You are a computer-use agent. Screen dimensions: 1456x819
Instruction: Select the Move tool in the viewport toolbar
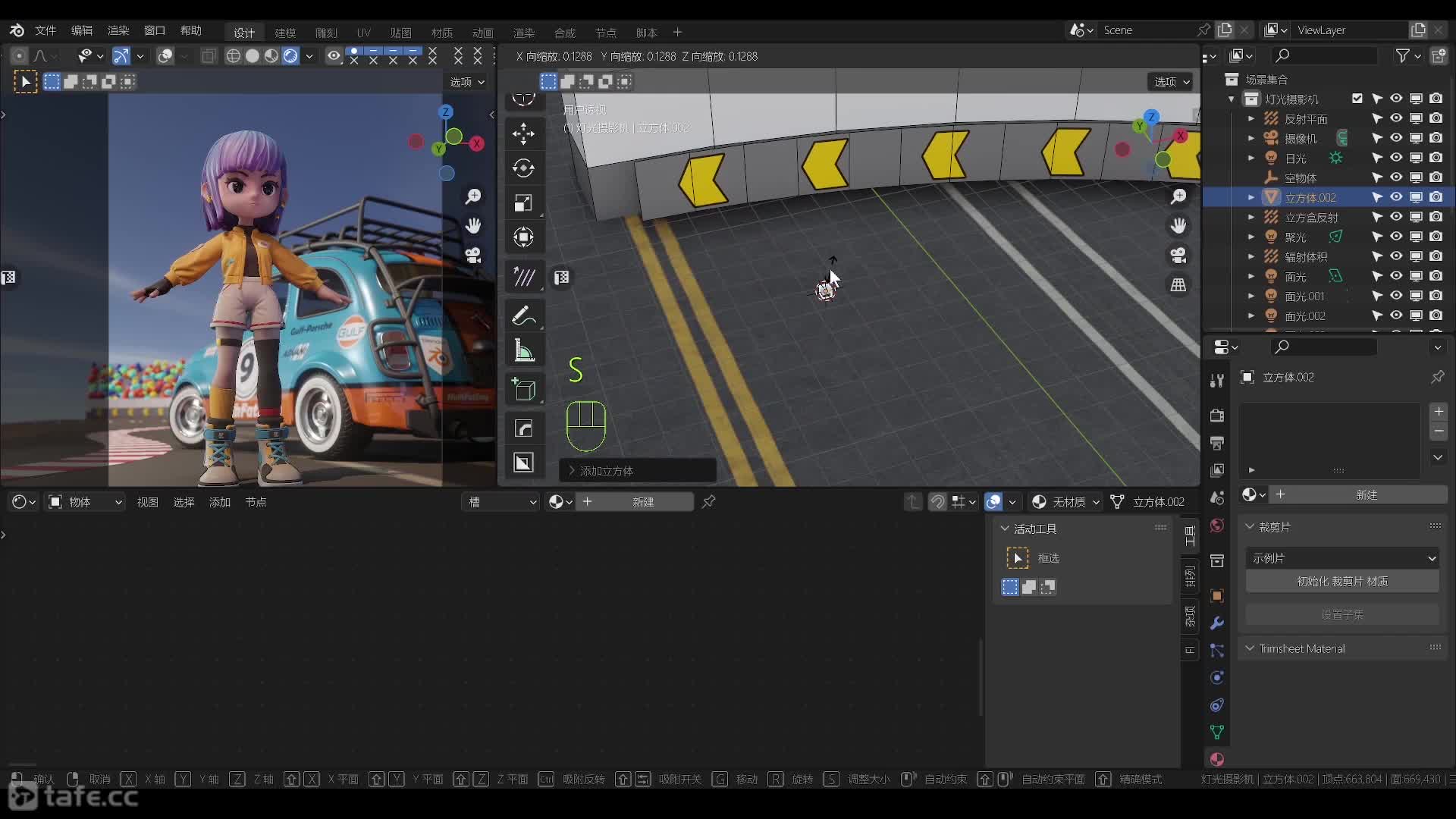pos(523,133)
